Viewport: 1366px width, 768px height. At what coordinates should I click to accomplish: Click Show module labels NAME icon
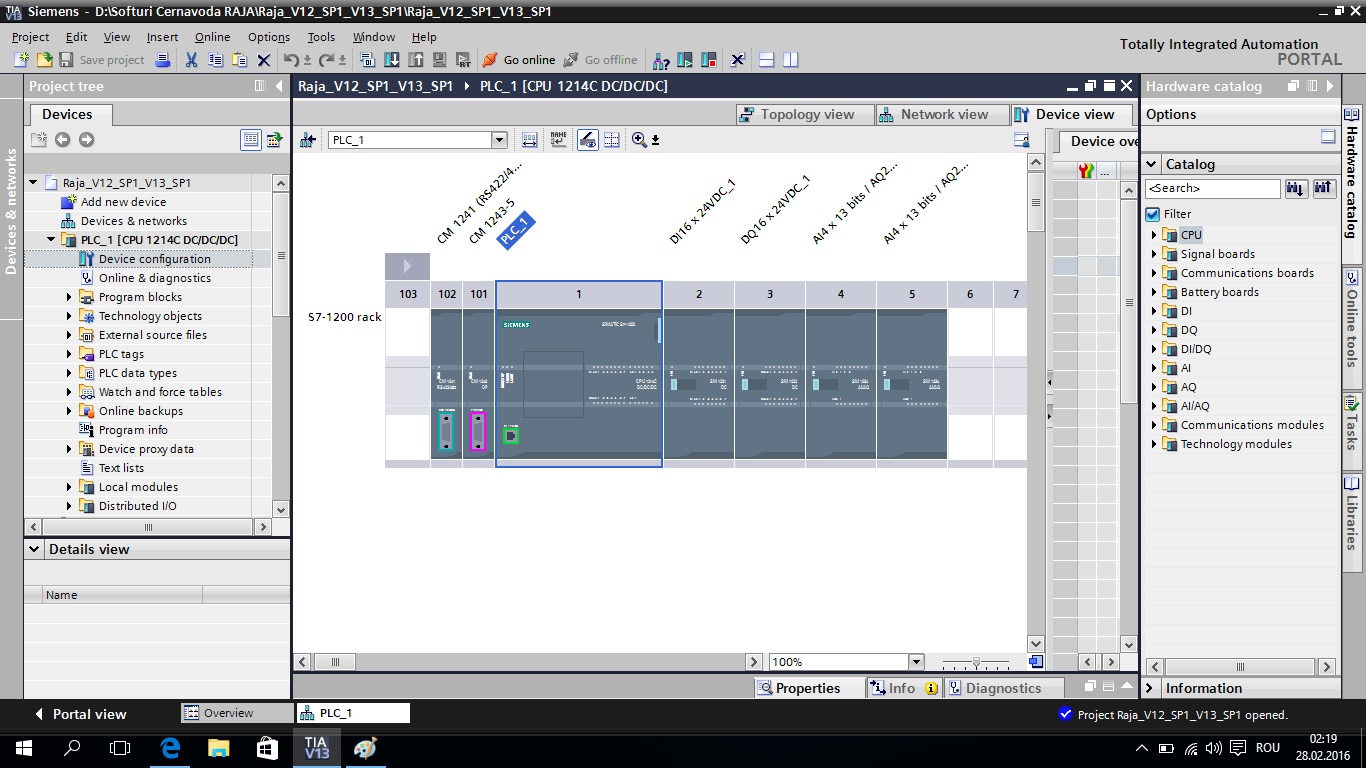[x=558, y=140]
